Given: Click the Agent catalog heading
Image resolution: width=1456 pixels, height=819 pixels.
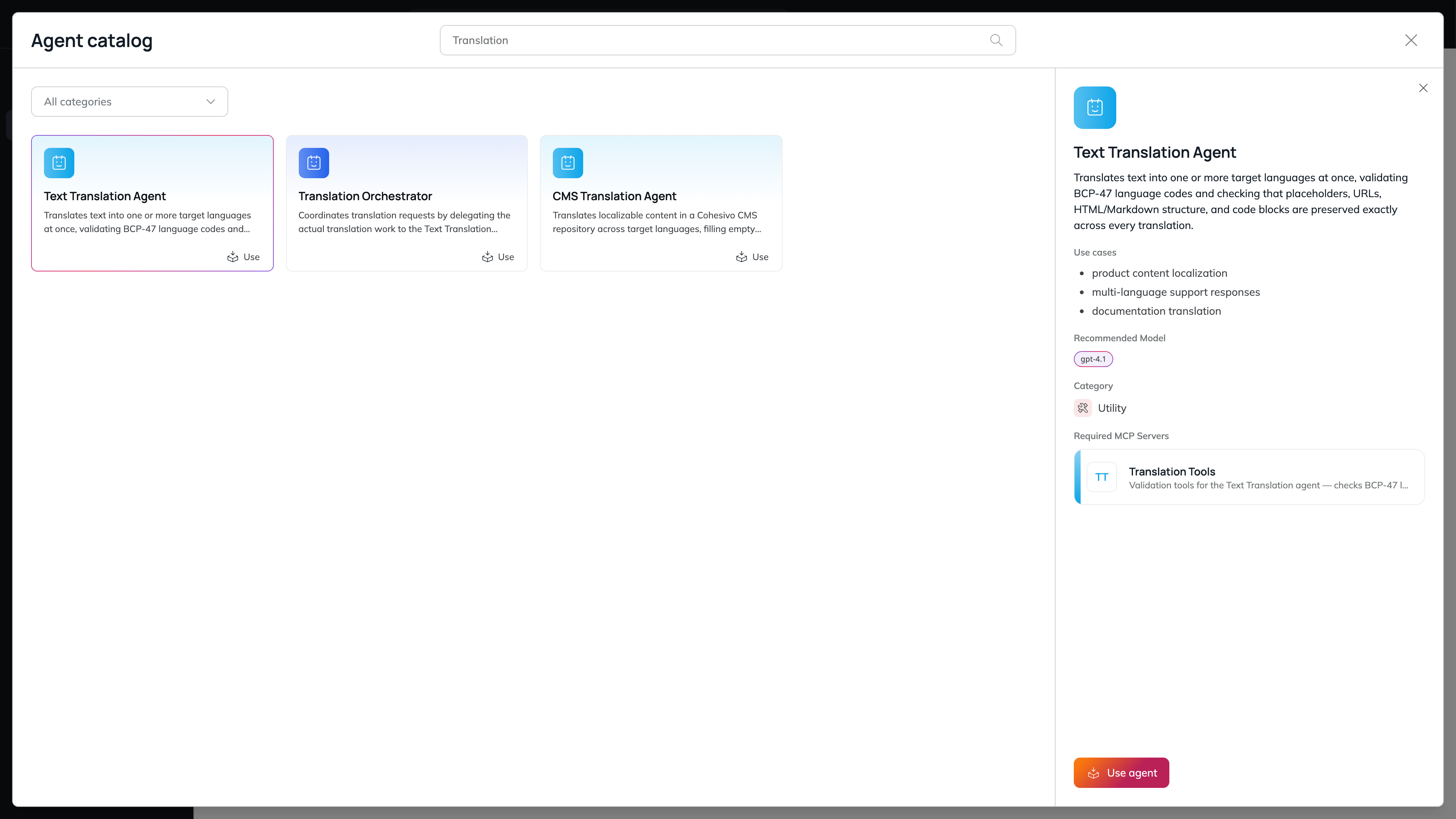Looking at the screenshot, I should click(91, 41).
